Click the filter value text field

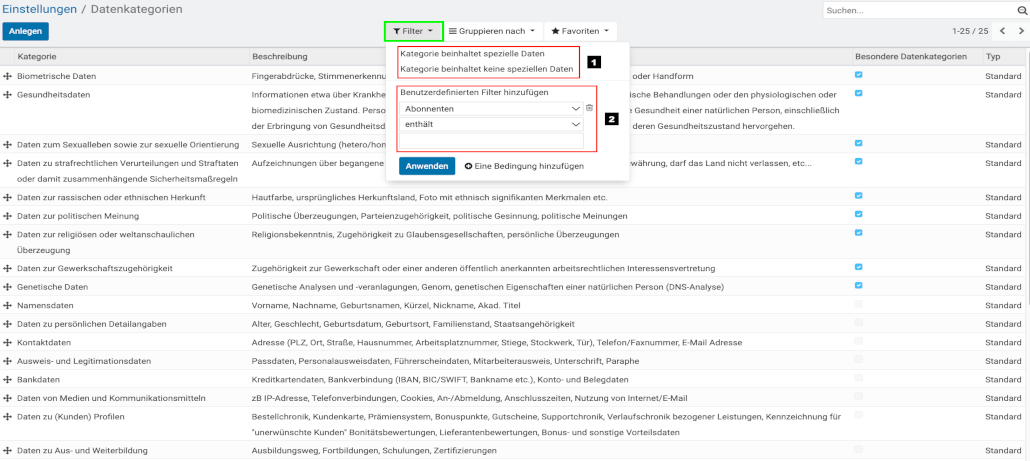(490, 143)
